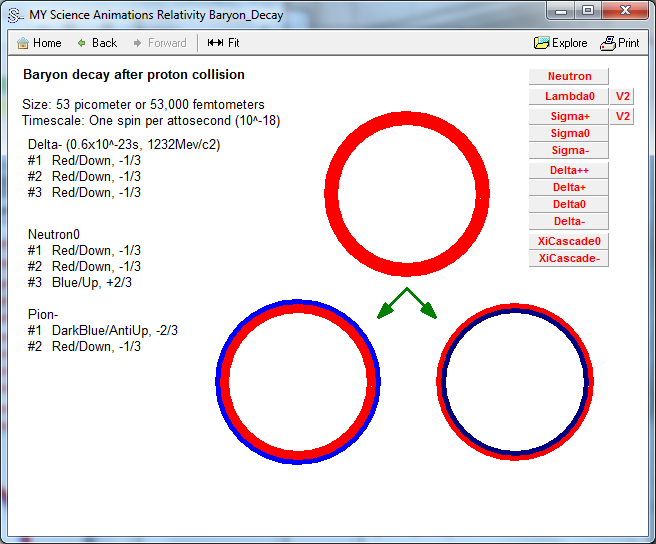The height and width of the screenshot is (544, 656).
Task: Choose the Sigma- decay
Action: tap(568, 150)
